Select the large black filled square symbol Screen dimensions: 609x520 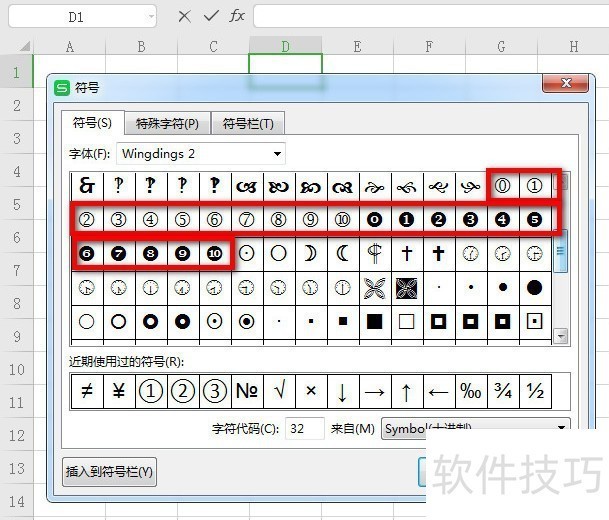point(374,322)
